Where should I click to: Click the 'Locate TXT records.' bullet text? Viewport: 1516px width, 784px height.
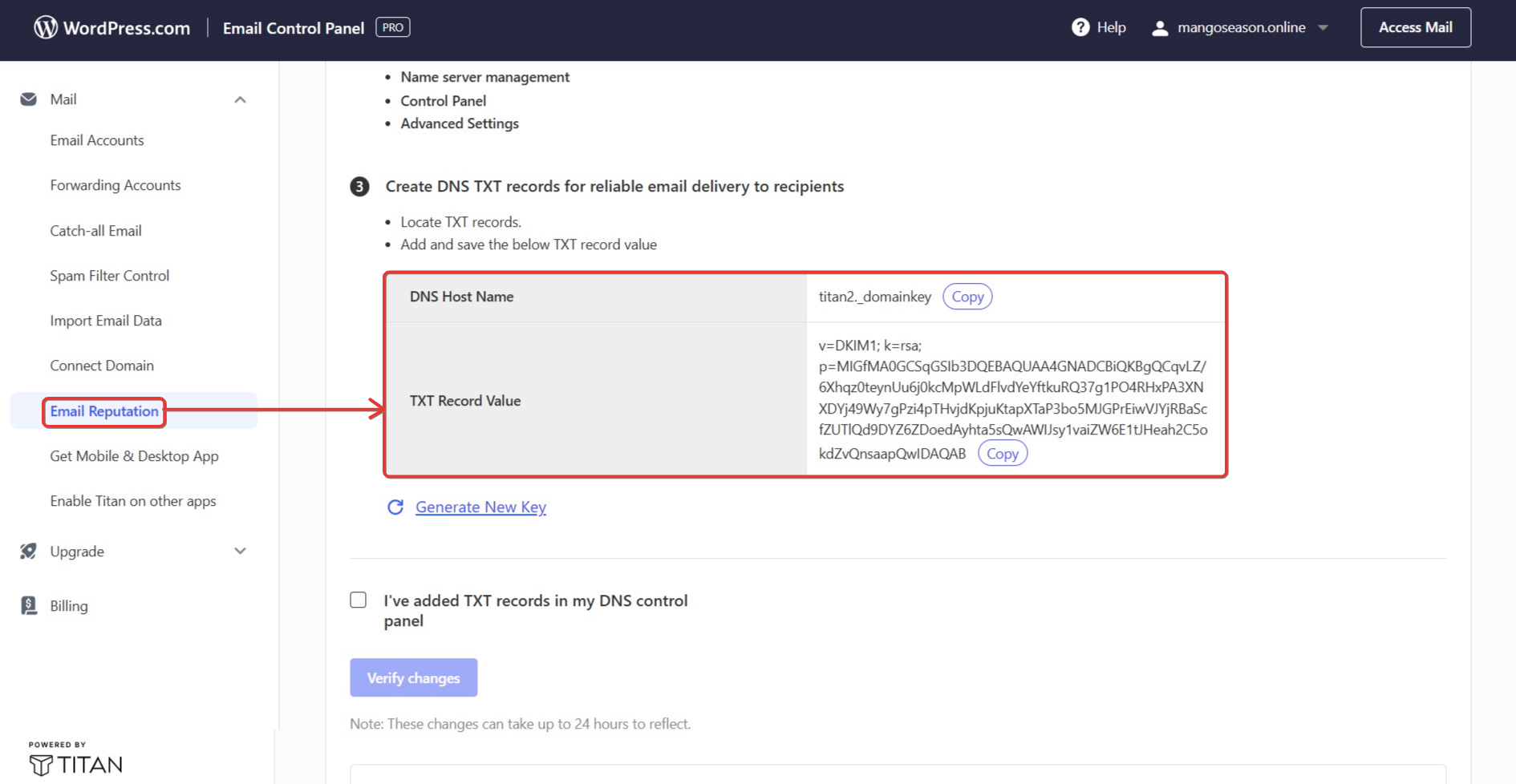tap(461, 222)
